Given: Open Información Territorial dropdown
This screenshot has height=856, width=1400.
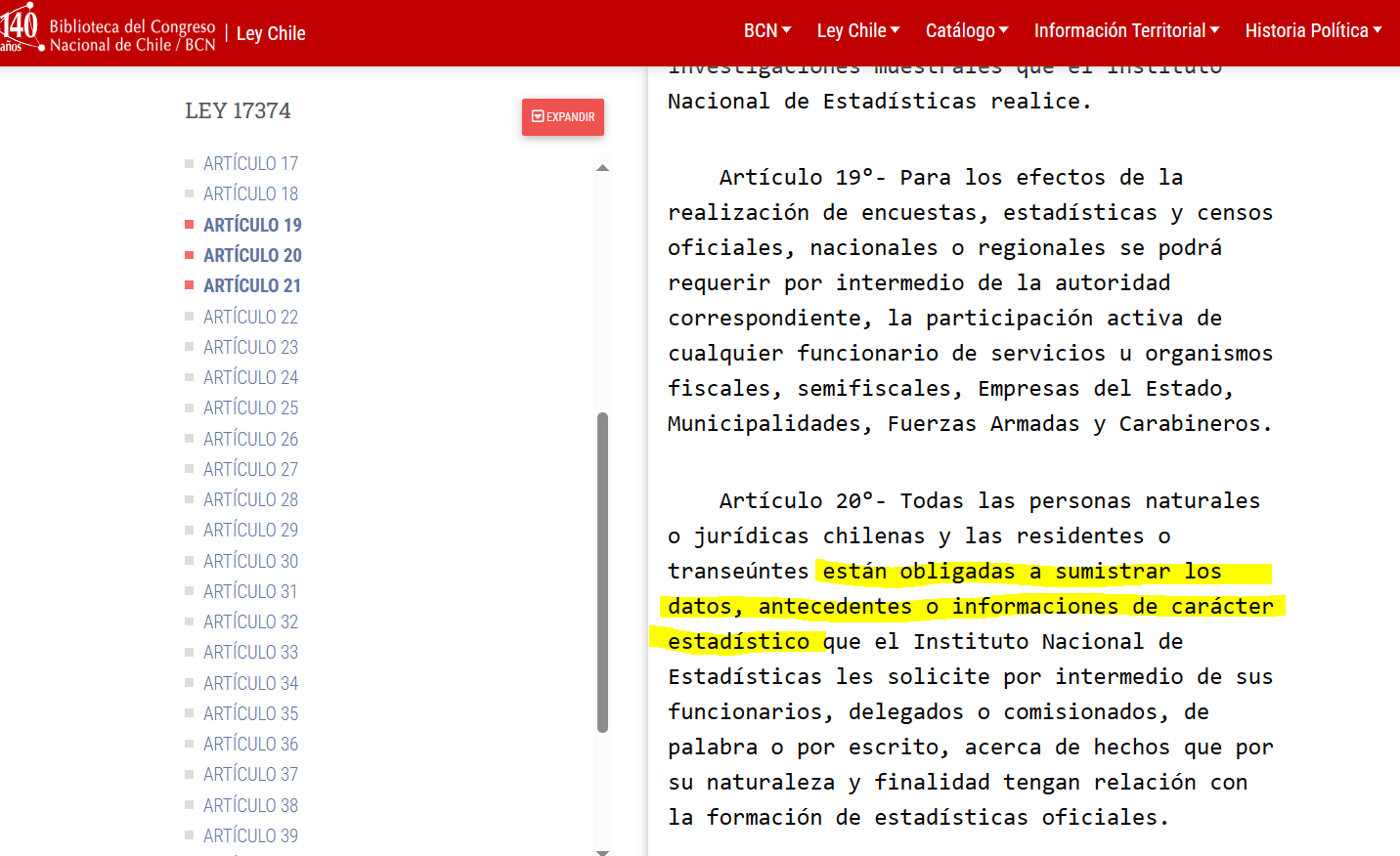Looking at the screenshot, I should pos(1126,31).
